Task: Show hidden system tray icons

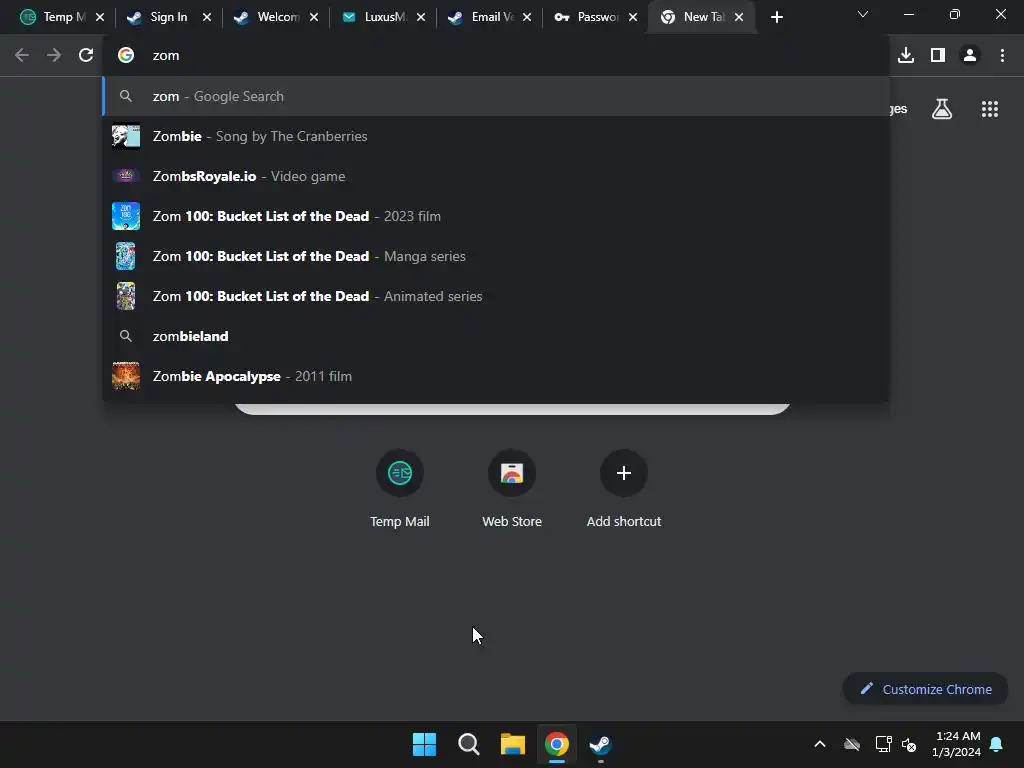Action: click(820, 744)
